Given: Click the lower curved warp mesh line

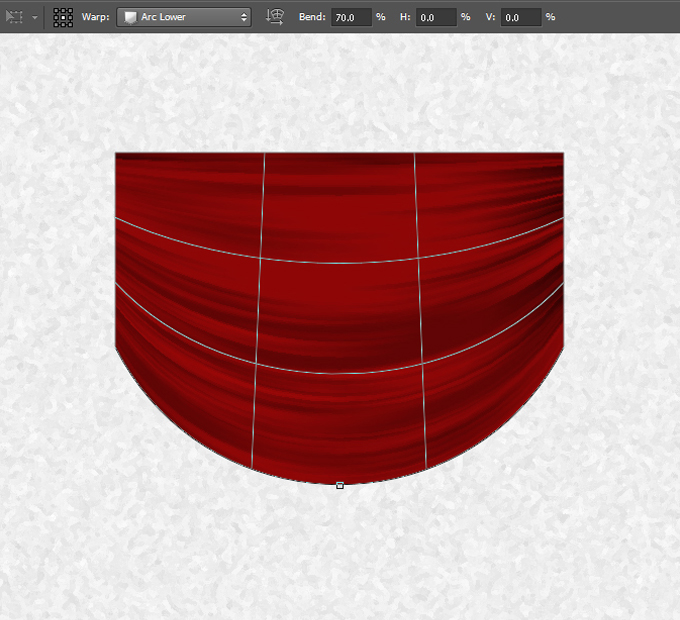Looking at the screenshot, I should coord(340,374).
